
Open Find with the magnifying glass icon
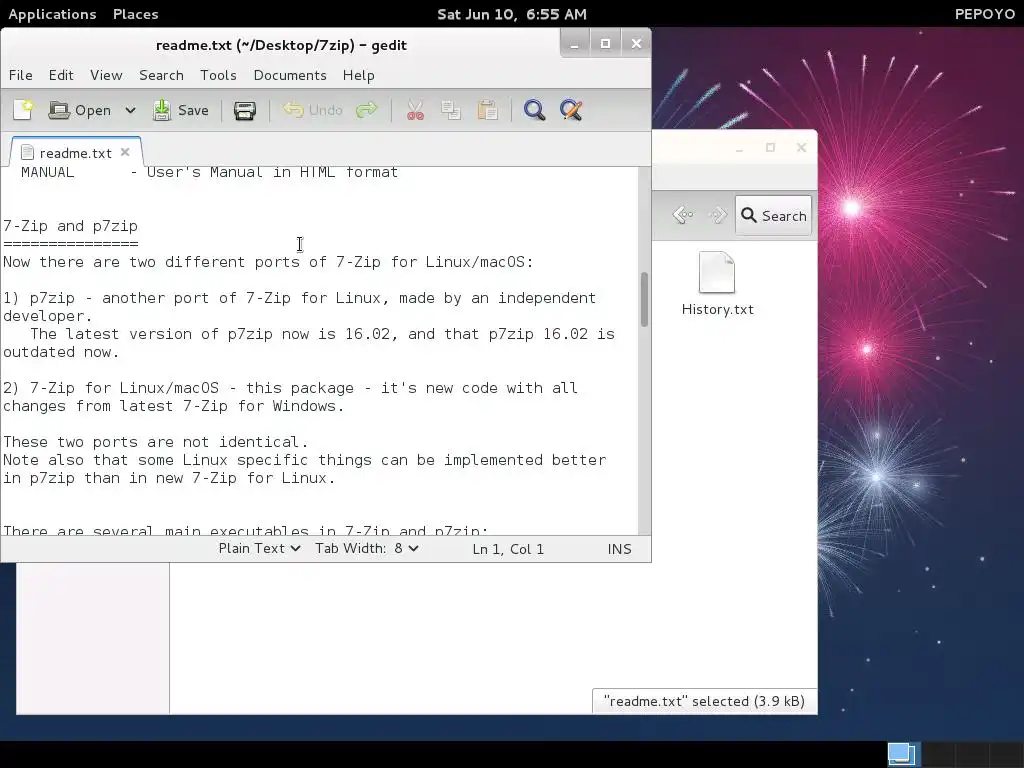[534, 110]
